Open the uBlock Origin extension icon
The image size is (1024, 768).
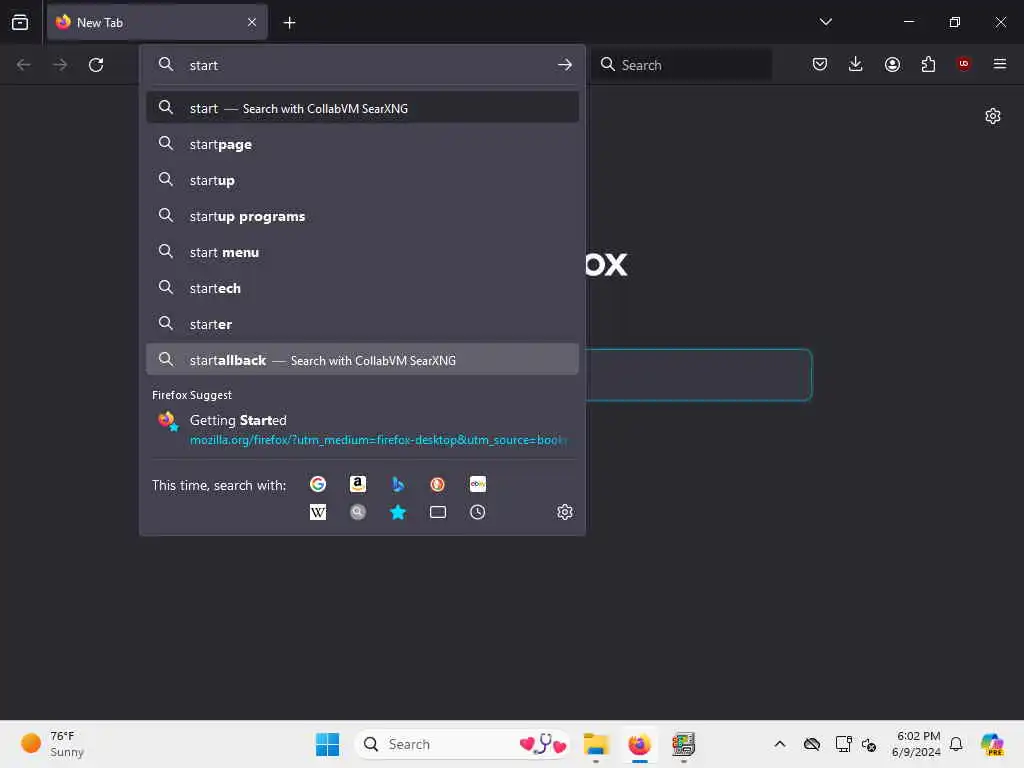pos(963,63)
